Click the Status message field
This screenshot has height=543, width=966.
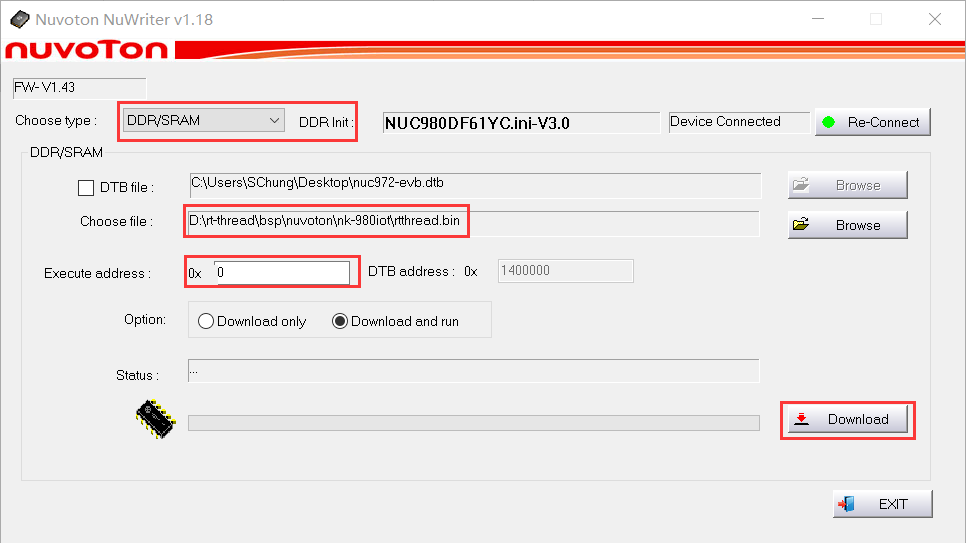pyautogui.click(x=473, y=371)
